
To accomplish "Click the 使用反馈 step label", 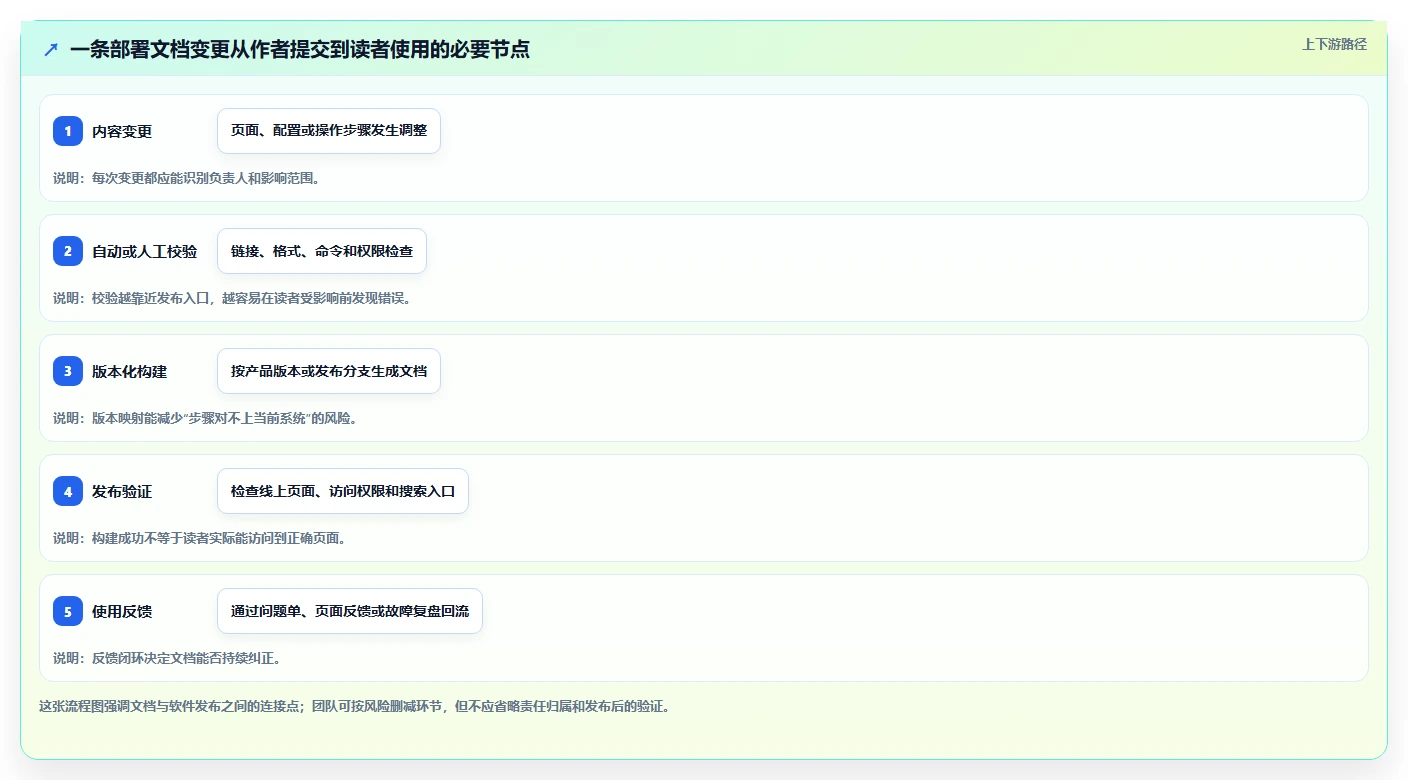I will [122, 611].
